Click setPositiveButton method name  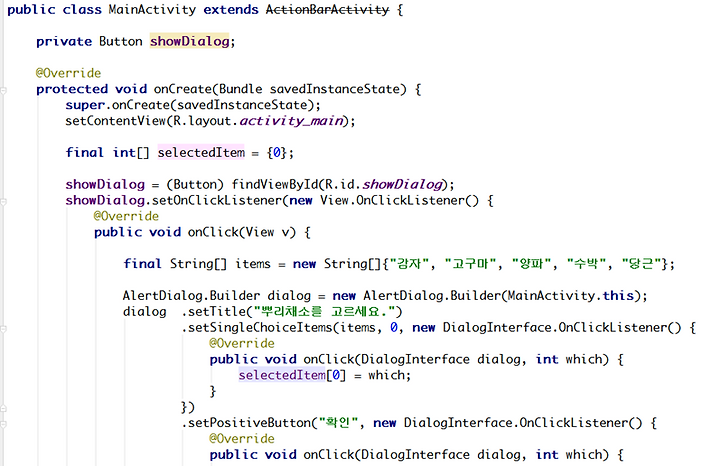click(x=249, y=423)
